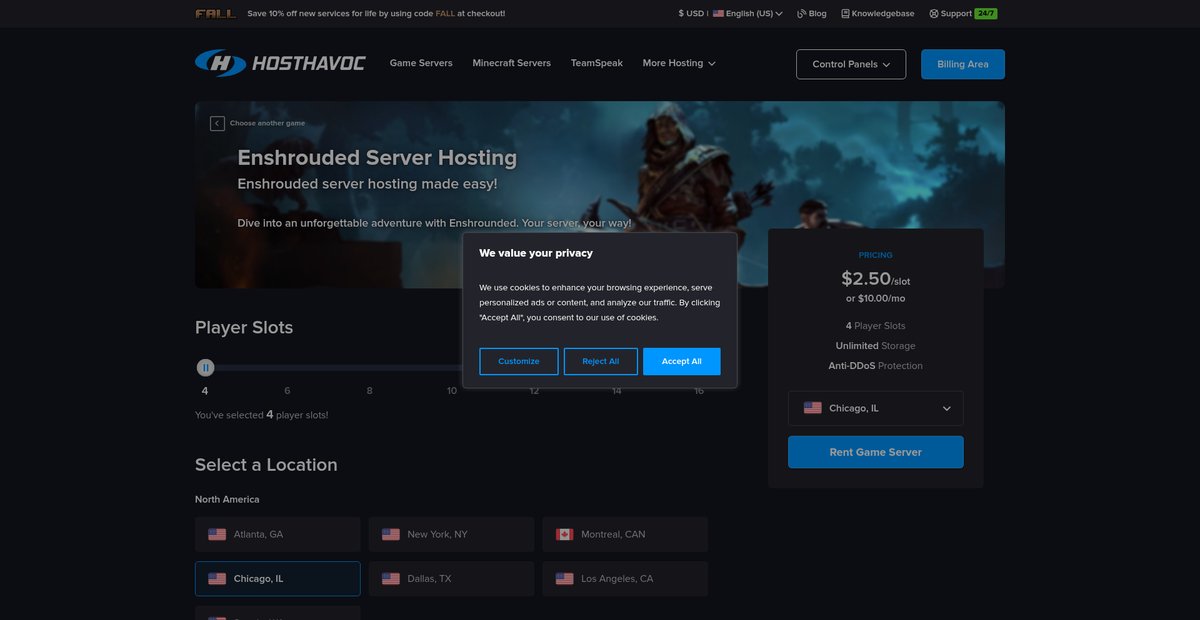
Task: Select Los Angeles, CA server location
Action: click(625, 578)
